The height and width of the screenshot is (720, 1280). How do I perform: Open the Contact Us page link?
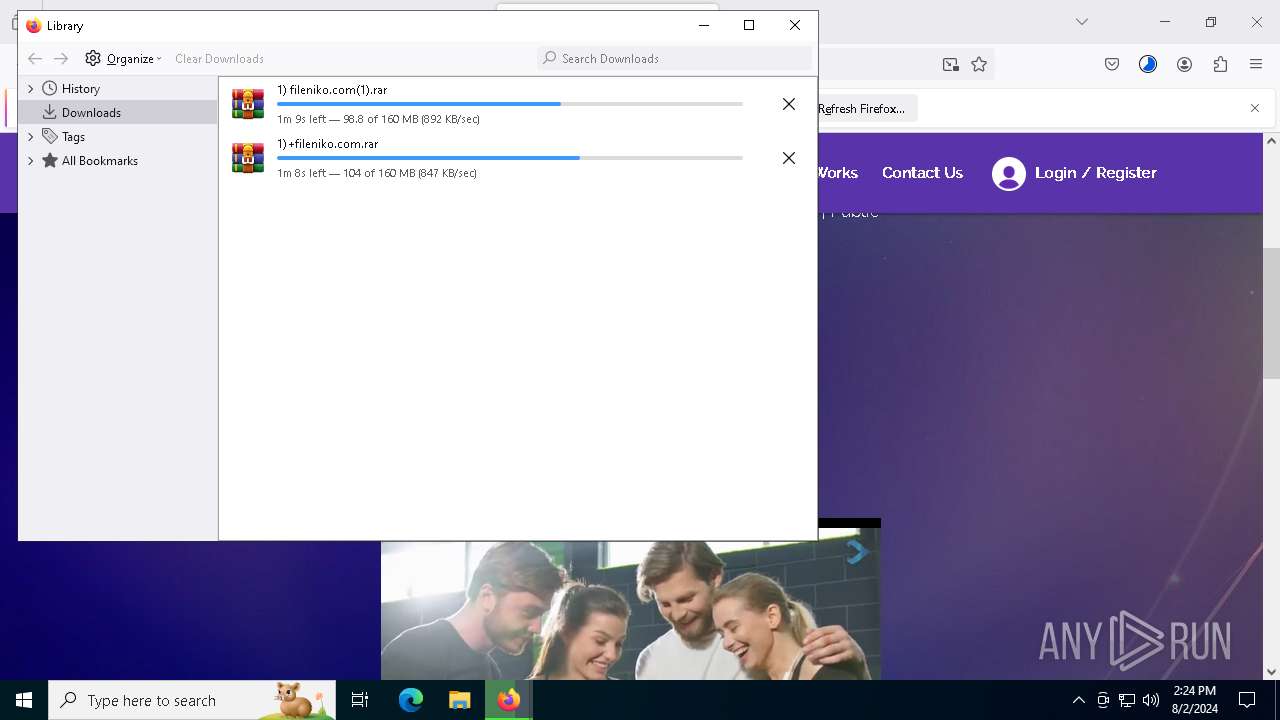point(922,173)
